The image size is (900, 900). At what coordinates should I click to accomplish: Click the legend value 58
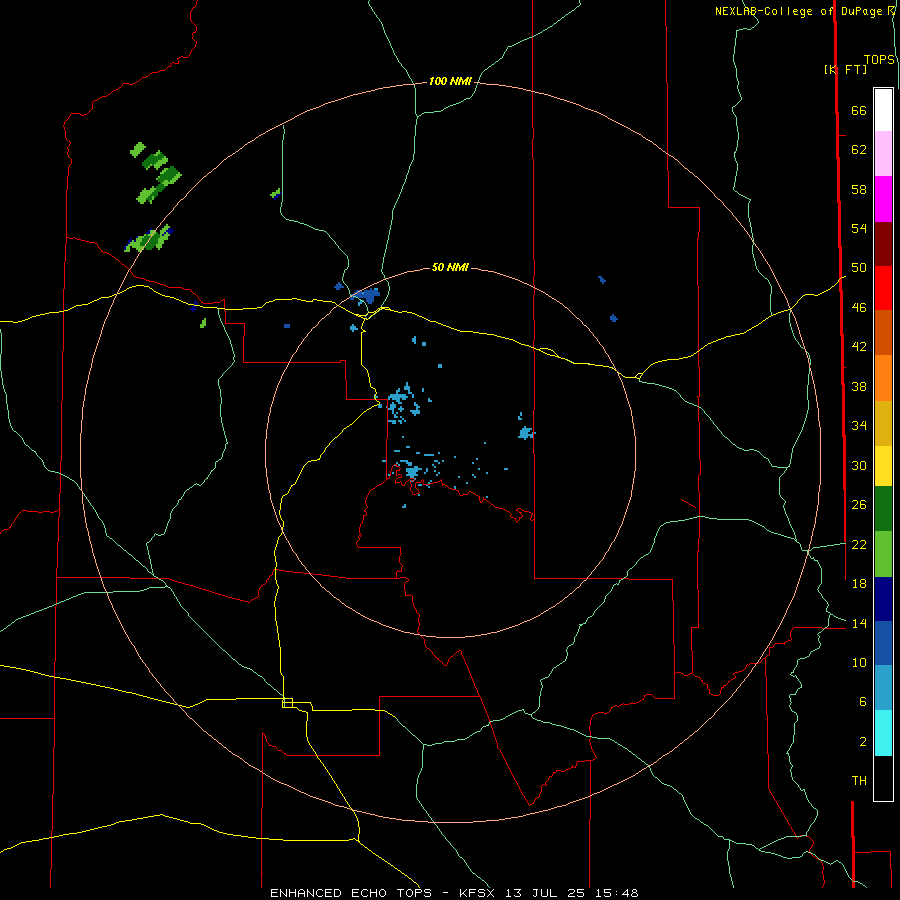pyautogui.click(x=859, y=189)
